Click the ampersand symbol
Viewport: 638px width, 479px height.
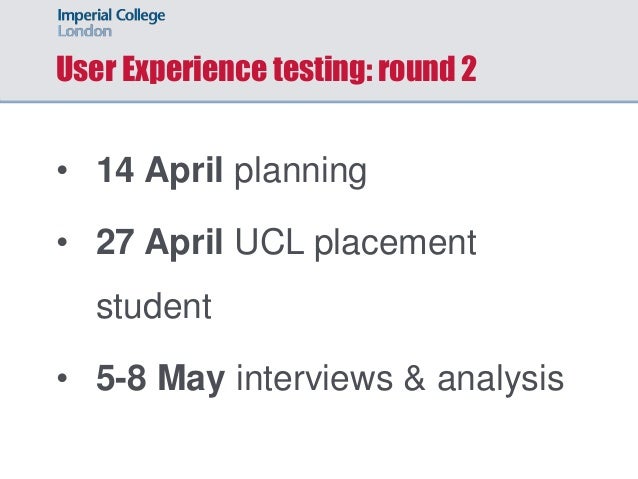tap(415, 378)
